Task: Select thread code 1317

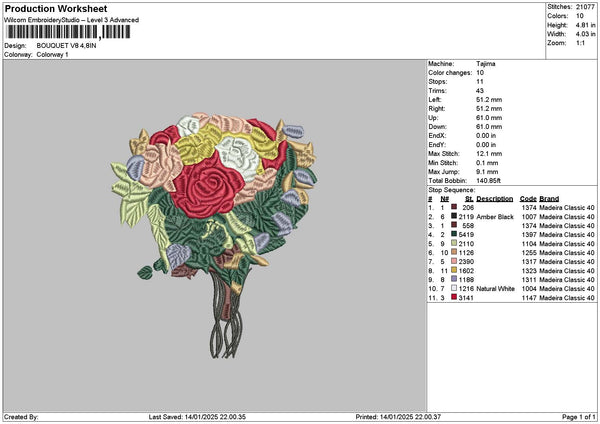Action: 529,262
